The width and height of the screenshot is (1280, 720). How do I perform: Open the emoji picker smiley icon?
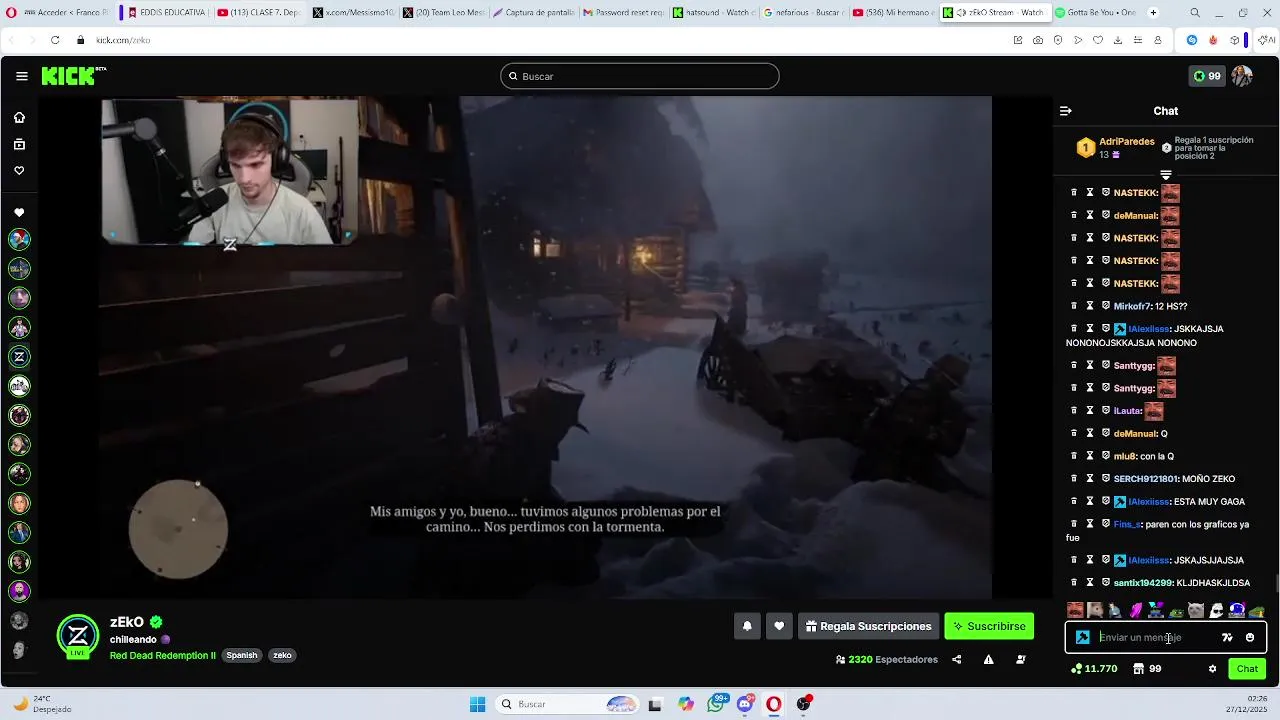[x=1250, y=637]
